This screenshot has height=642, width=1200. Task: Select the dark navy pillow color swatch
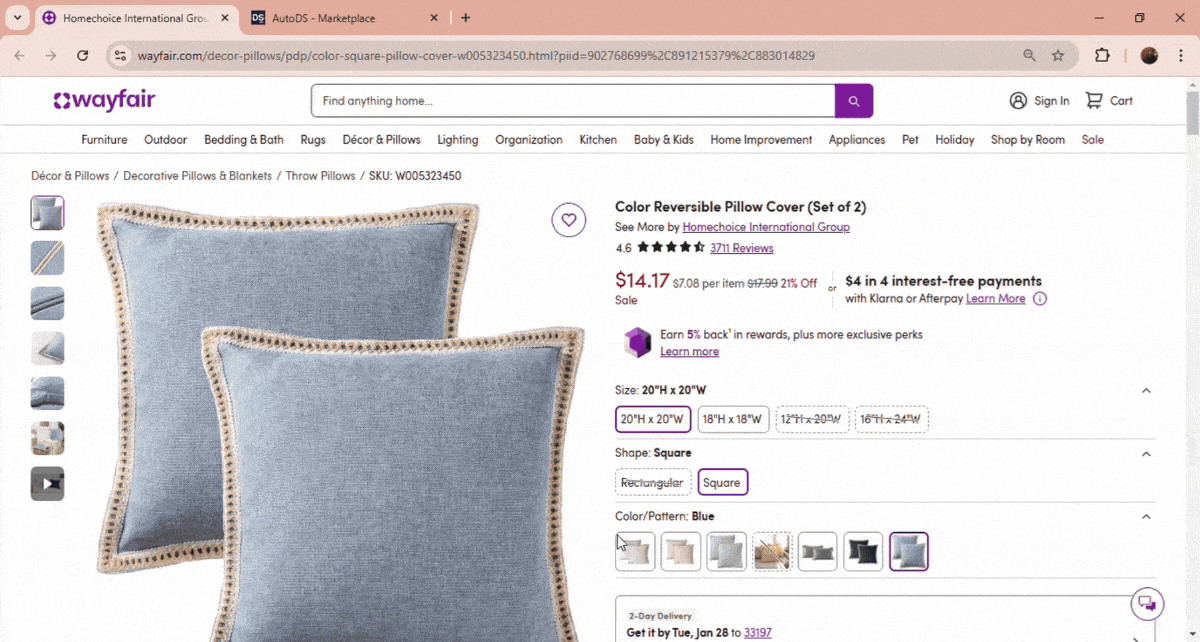point(863,551)
